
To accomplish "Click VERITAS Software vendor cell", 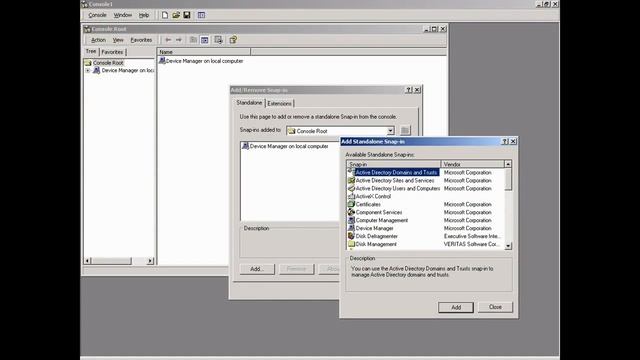I will [x=471, y=244].
